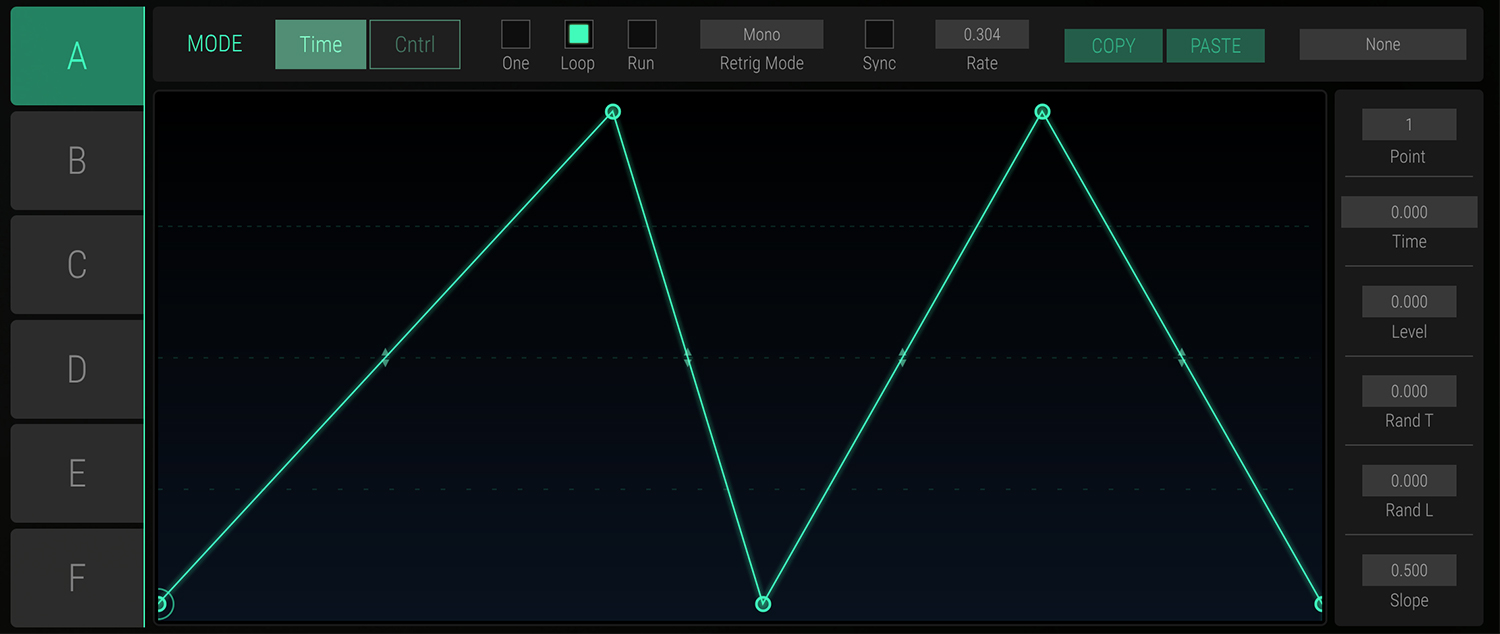This screenshot has height=634, width=1500.
Task: Click the Point number field
Action: click(x=1409, y=125)
